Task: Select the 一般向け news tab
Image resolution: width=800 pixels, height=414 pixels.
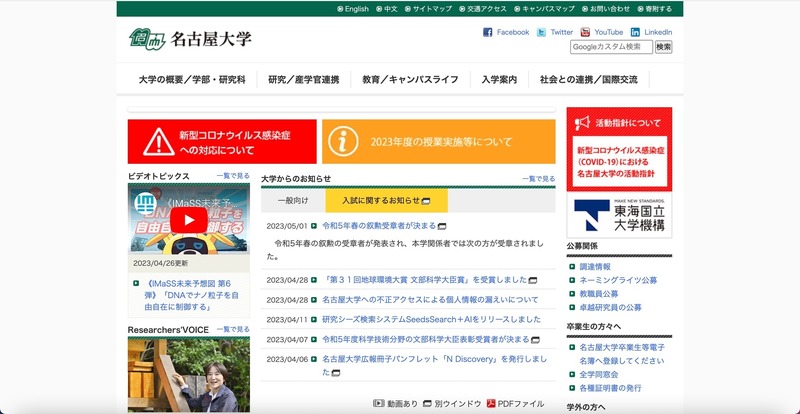Action: (x=293, y=200)
